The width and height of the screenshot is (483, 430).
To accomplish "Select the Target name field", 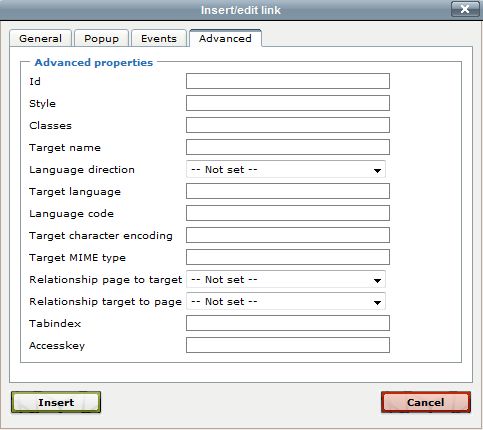I will [288, 147].
